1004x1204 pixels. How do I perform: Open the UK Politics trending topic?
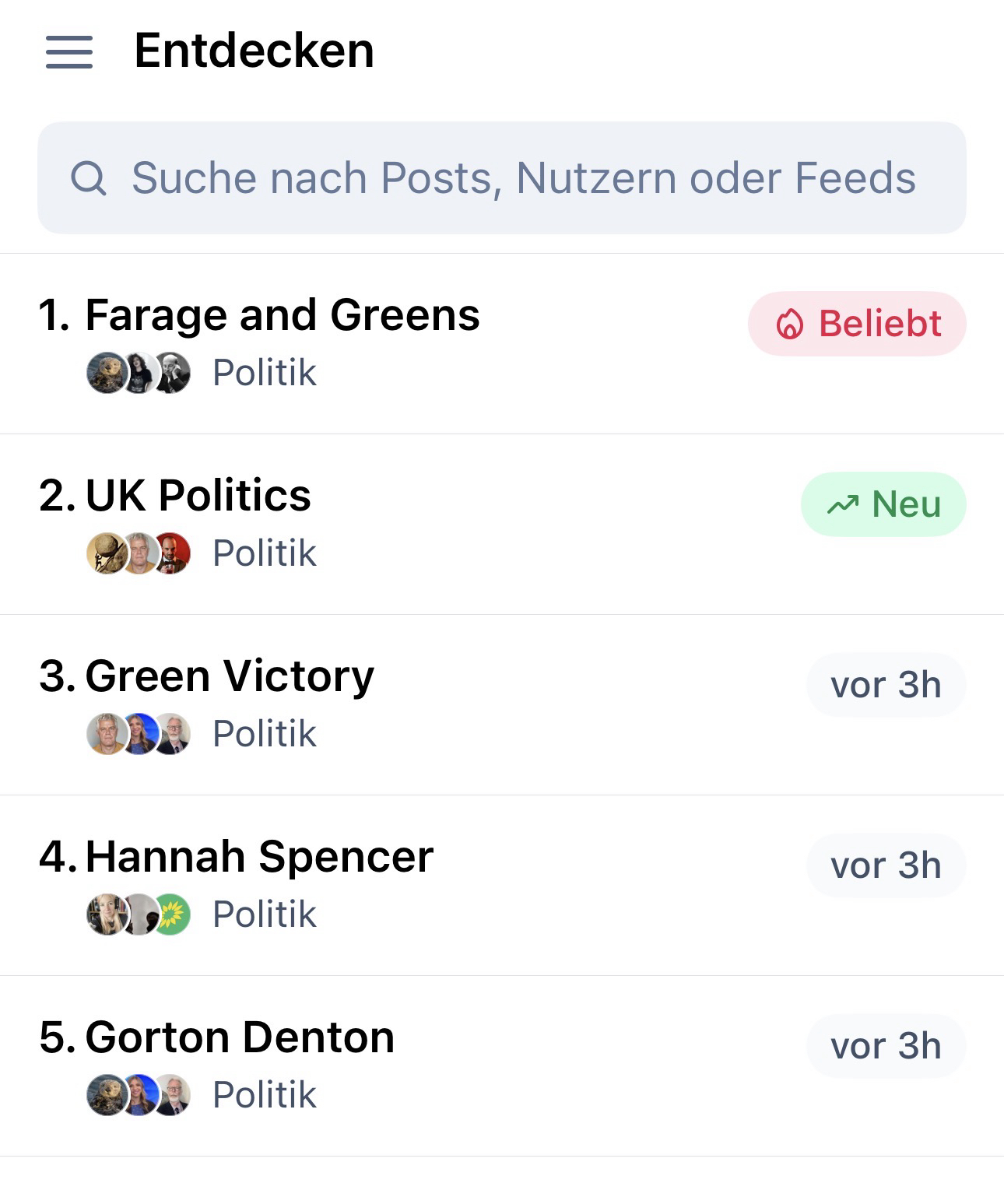tap(198, 496)
